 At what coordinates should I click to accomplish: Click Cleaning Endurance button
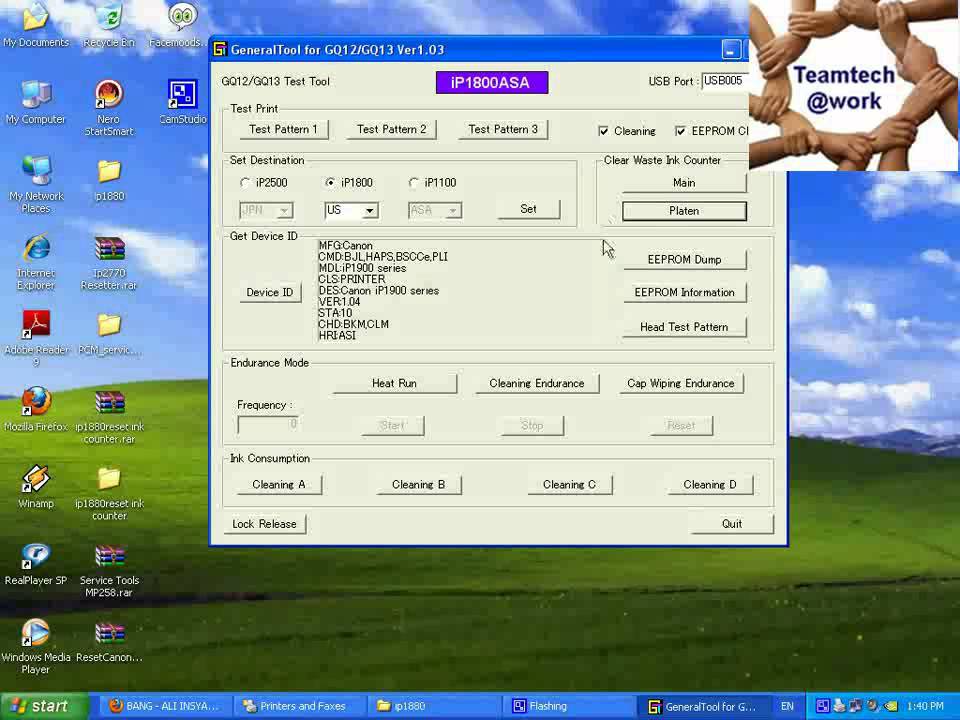pos(537,383)
